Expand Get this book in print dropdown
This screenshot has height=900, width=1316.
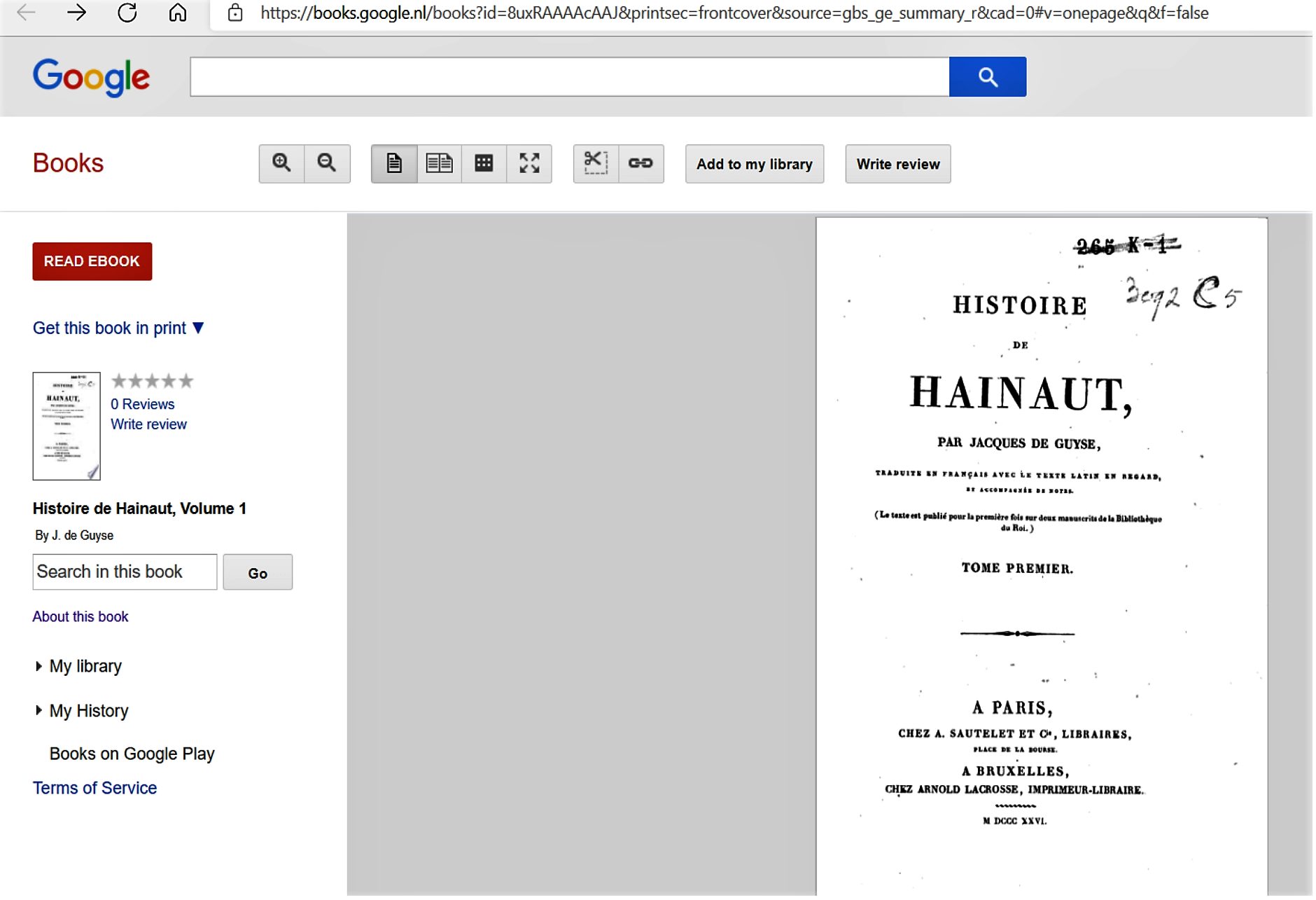coord(118,328)
